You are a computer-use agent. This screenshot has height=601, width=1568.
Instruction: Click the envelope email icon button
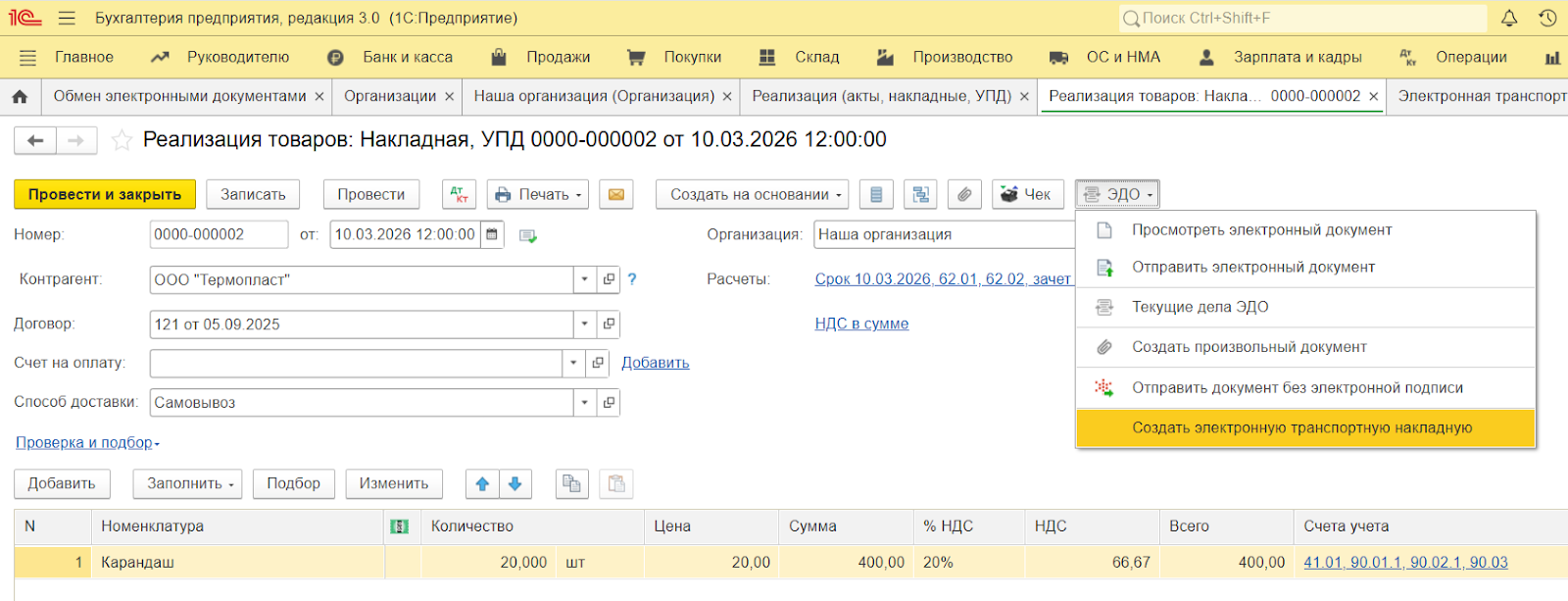(615, 194)
